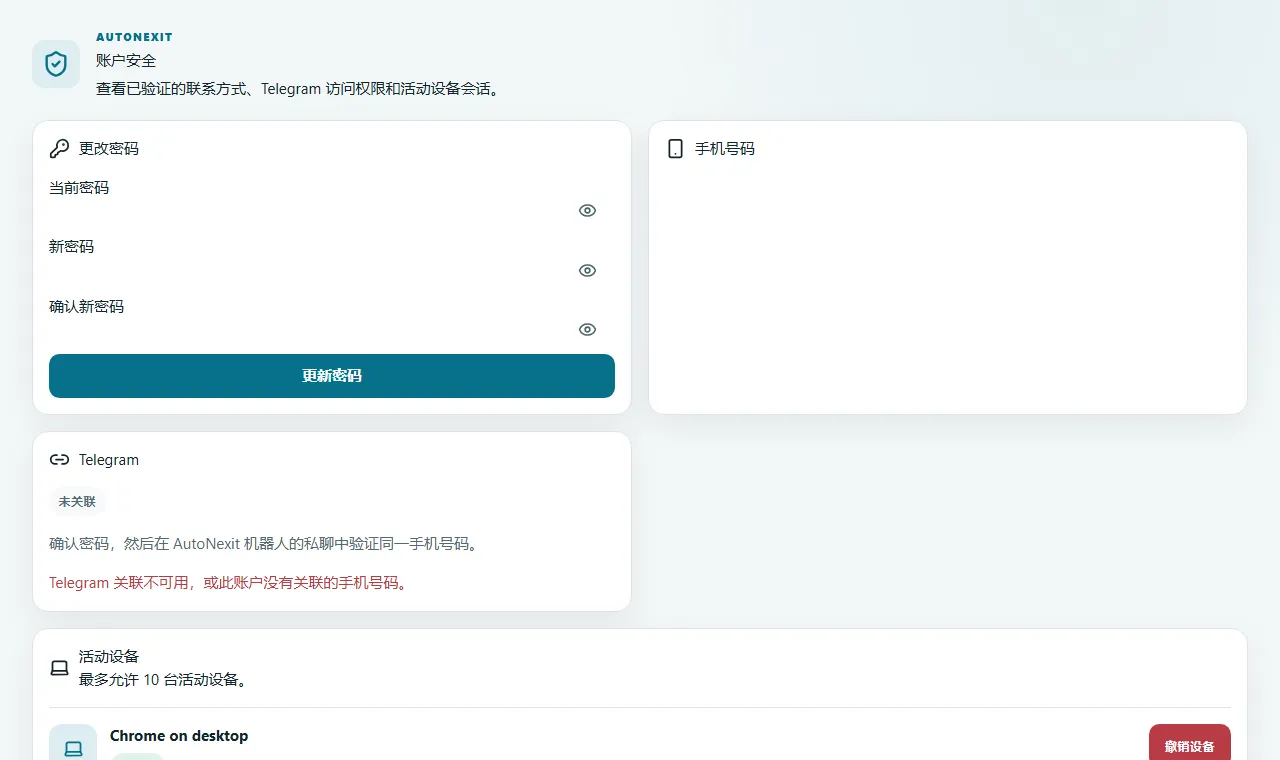Click the 确认新密码 field label
The height and width of the screenshot is (760, 1280).
point(87,307)
